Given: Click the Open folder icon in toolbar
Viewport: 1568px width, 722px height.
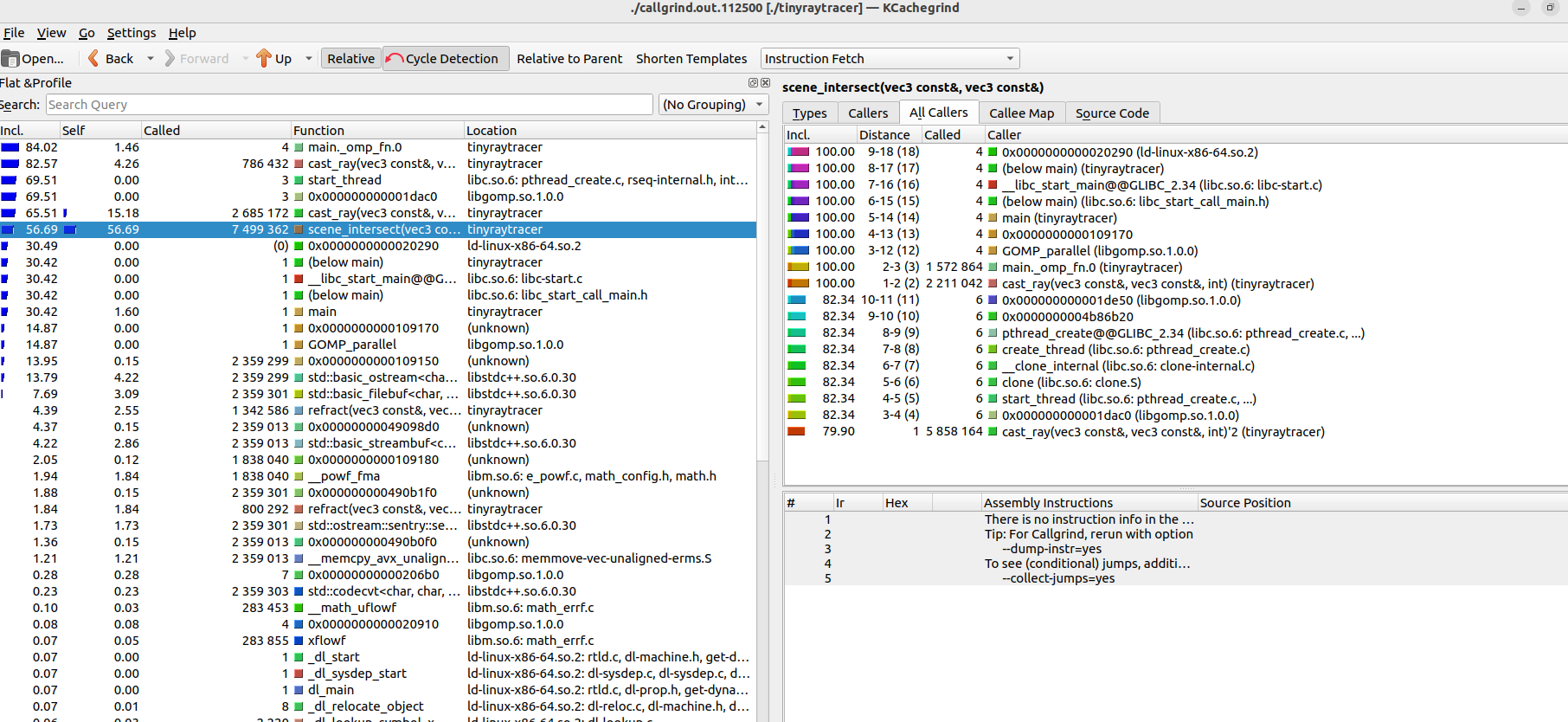Looking at the screenshot, I should click(10, 59).
